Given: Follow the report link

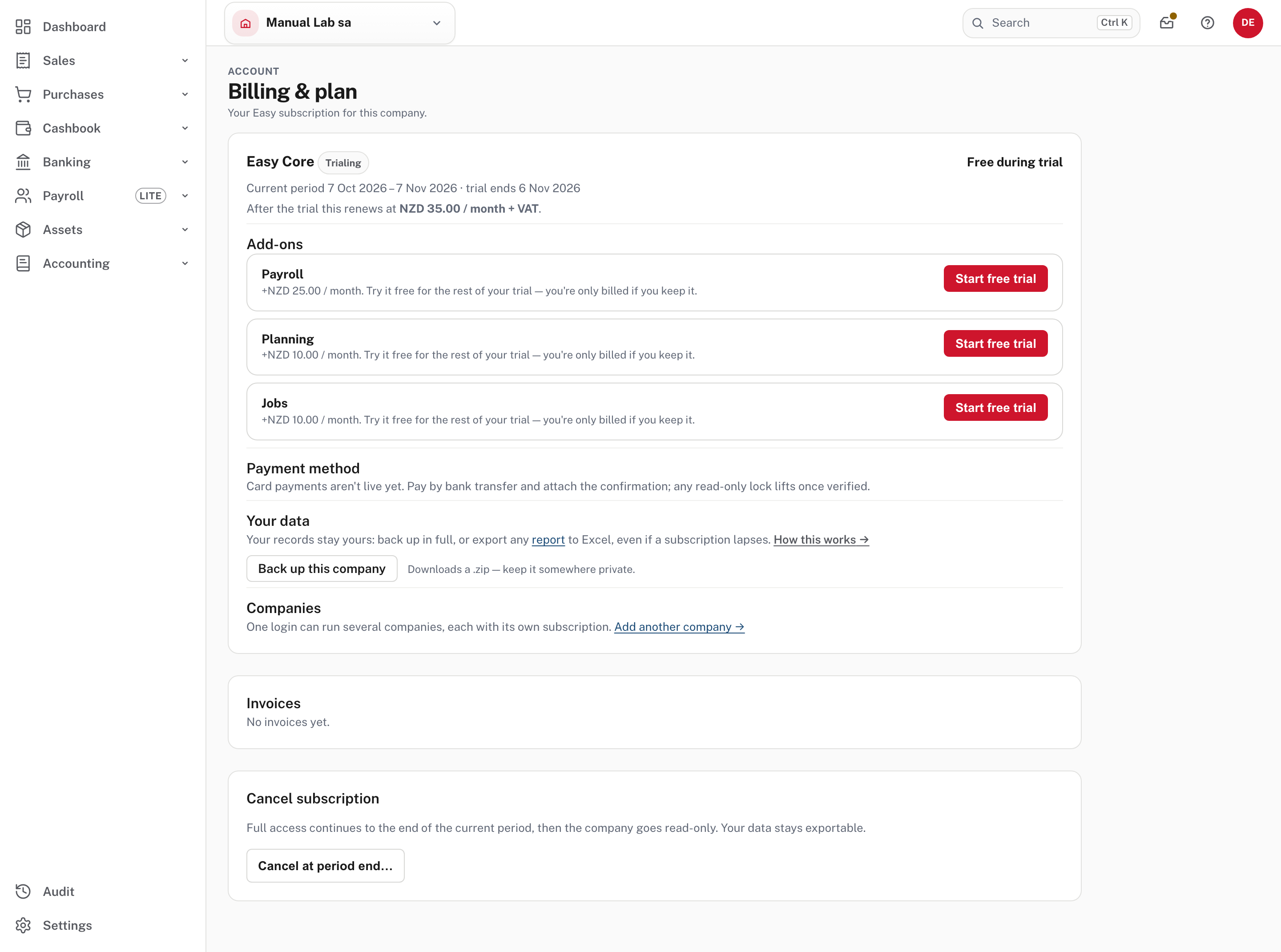Looking at the screenshot, I should click(548, 540).
